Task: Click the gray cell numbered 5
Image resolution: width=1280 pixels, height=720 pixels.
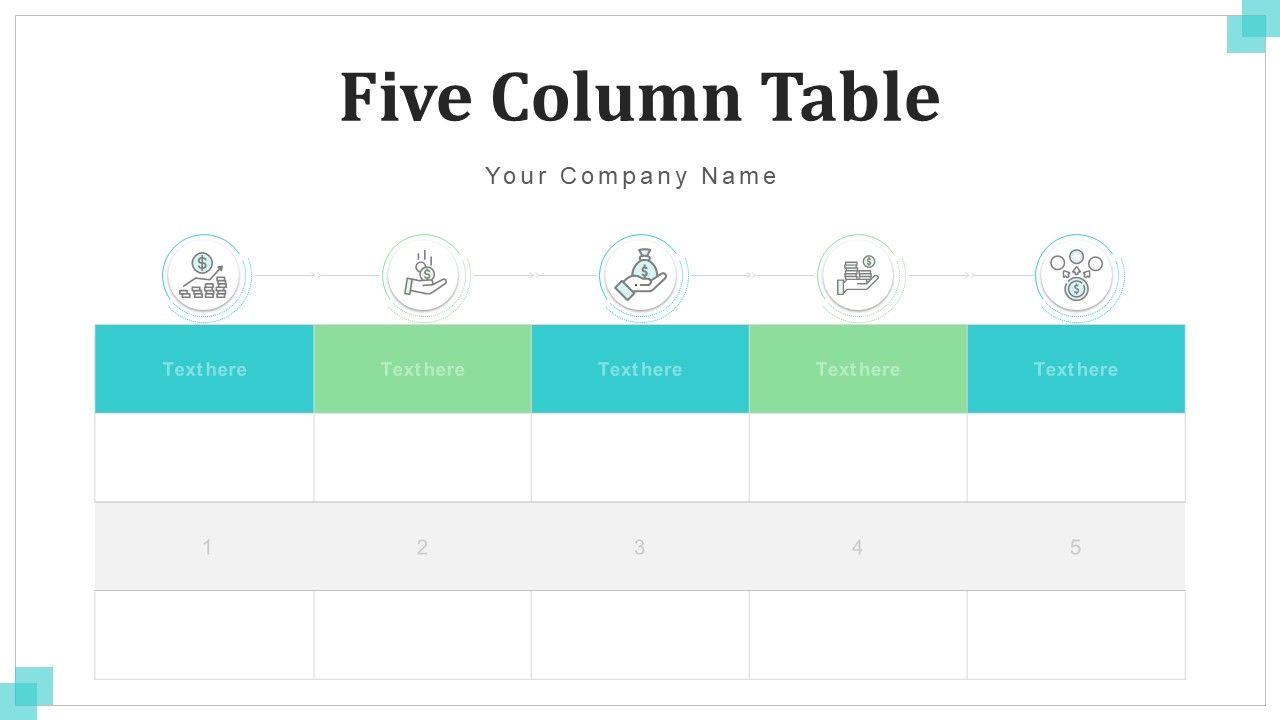Action: pos(1075,547)
